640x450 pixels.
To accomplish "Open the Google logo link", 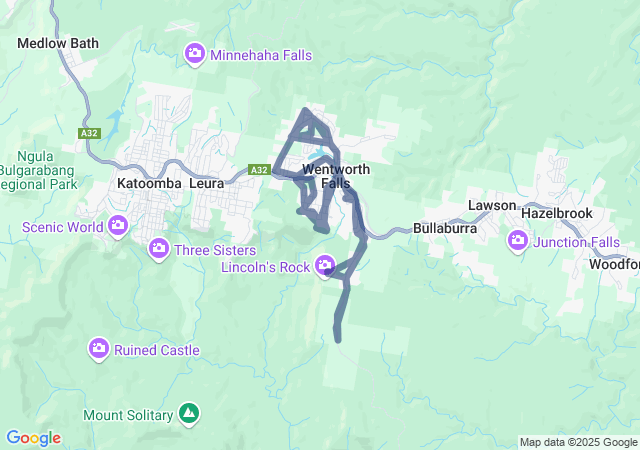I will coord(34,439).
